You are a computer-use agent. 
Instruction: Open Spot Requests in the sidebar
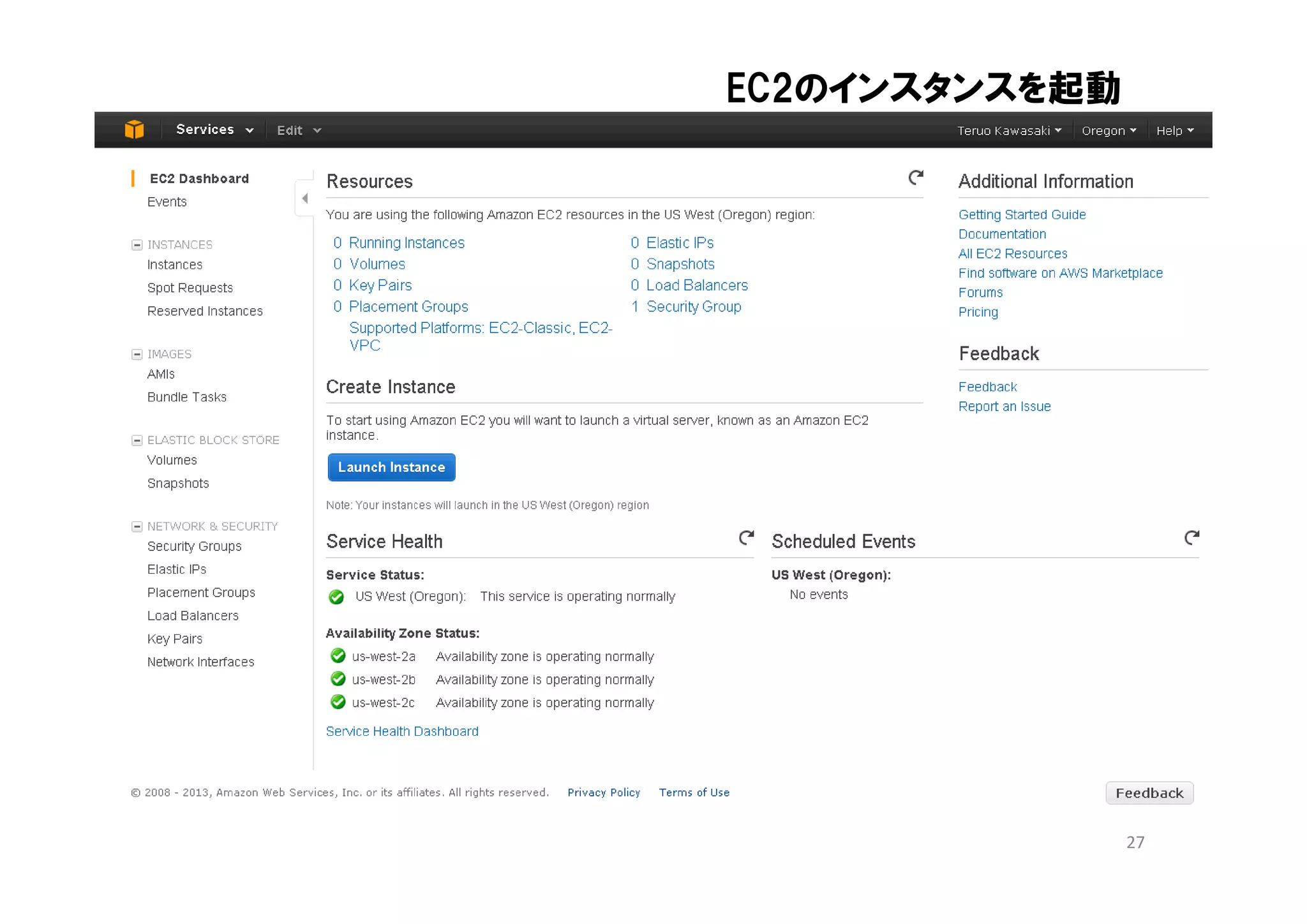[190, 288]
